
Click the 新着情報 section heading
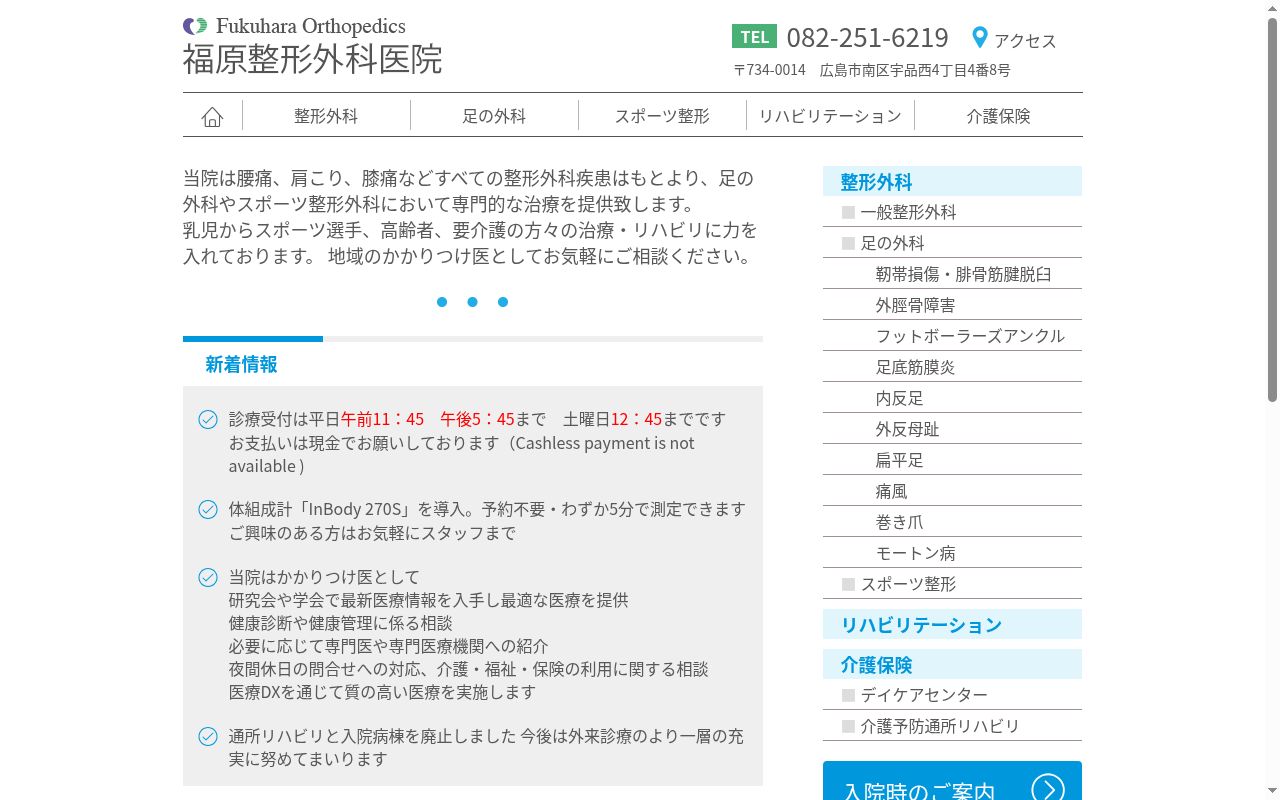click(x=241, y=365)
